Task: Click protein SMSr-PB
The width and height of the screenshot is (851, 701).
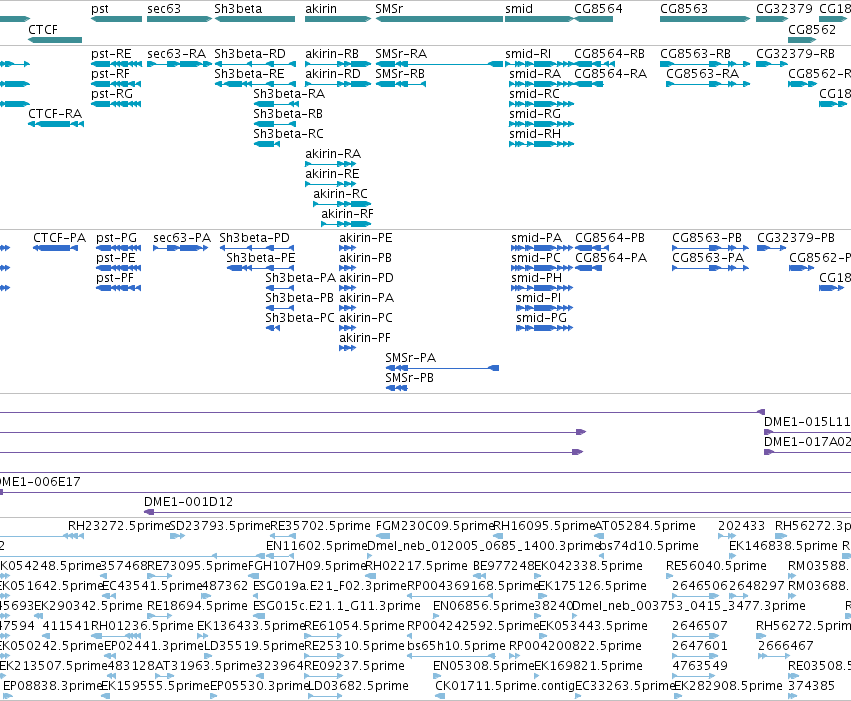Action: 410,378
